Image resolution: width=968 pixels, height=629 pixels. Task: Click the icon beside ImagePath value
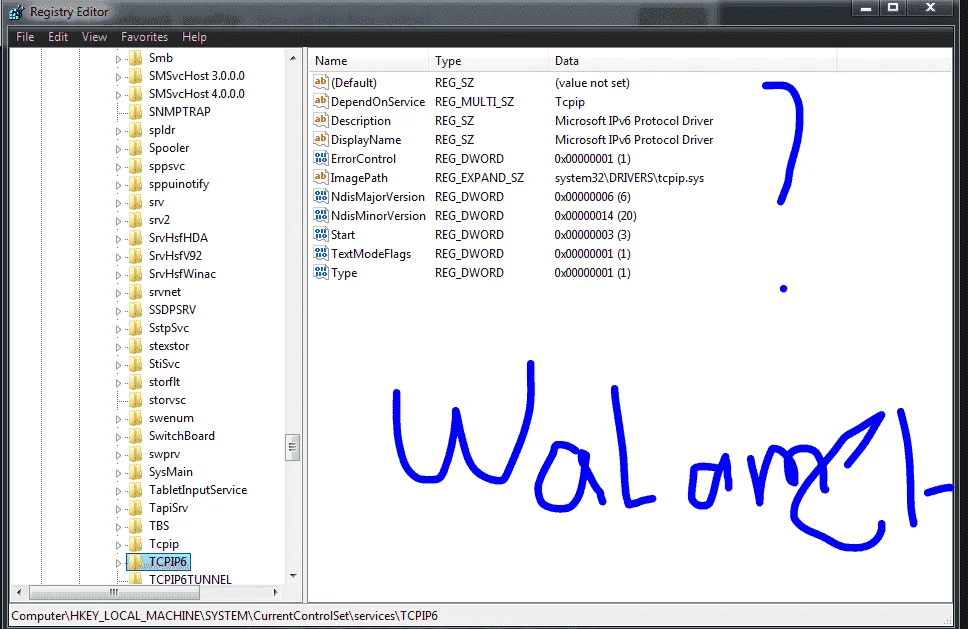(x=320, y=177)
